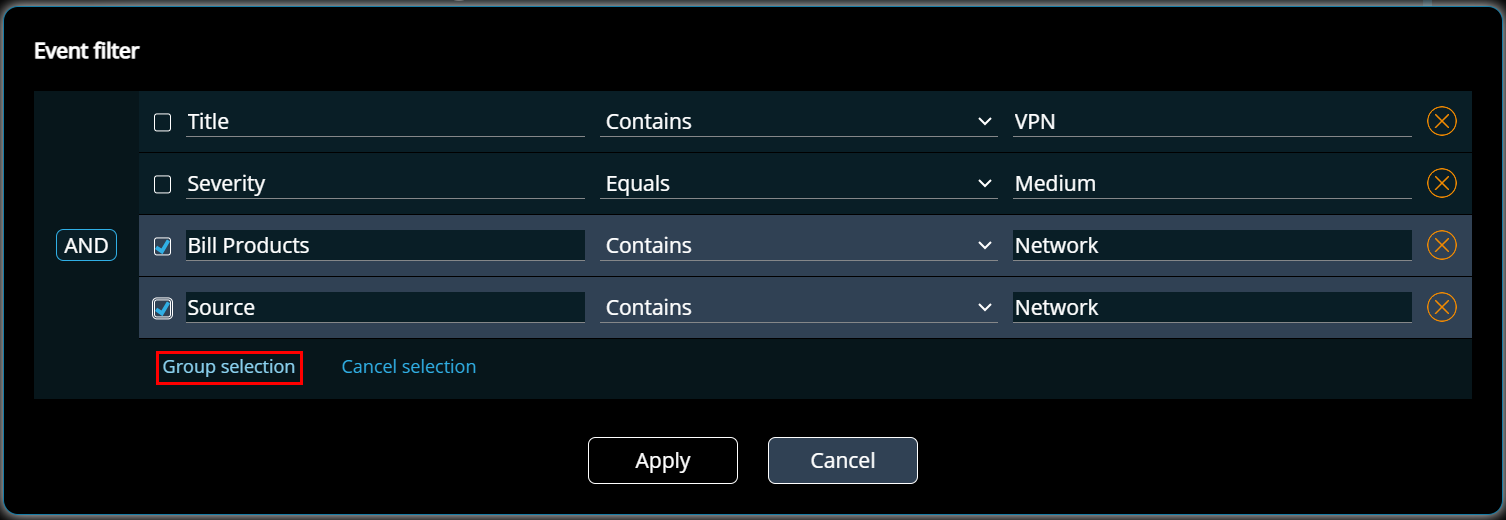This screenshot has width=1506, height=520.
Task: Delete the Source filter condition
Action: tap(1441, 308)
